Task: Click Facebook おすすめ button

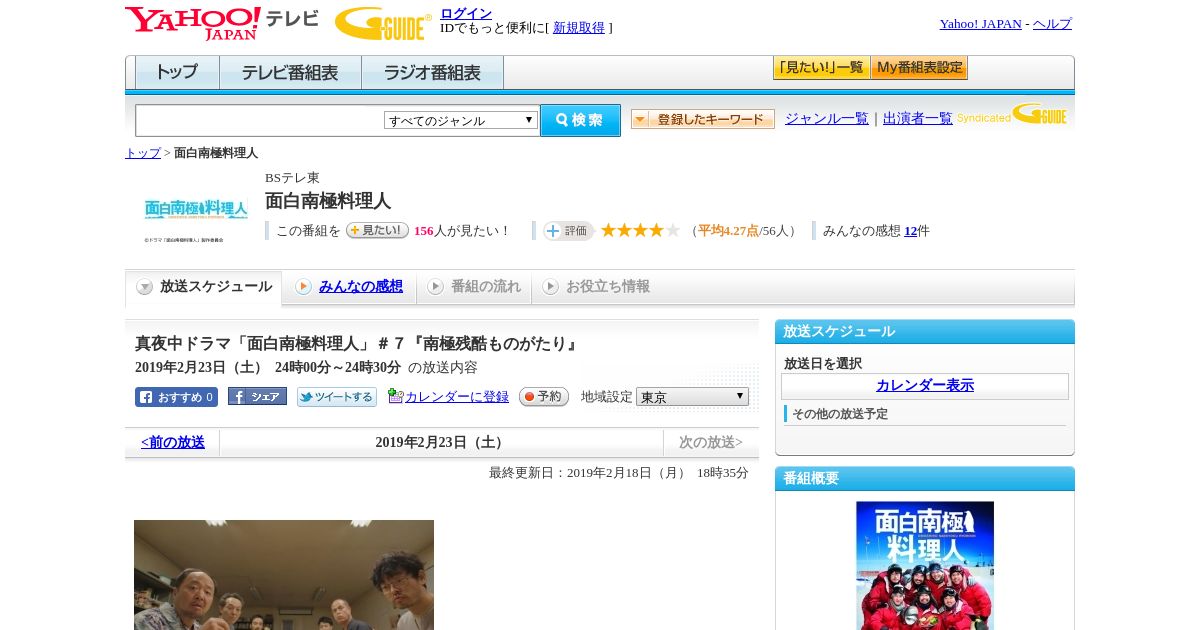Action: coord(176,397)
